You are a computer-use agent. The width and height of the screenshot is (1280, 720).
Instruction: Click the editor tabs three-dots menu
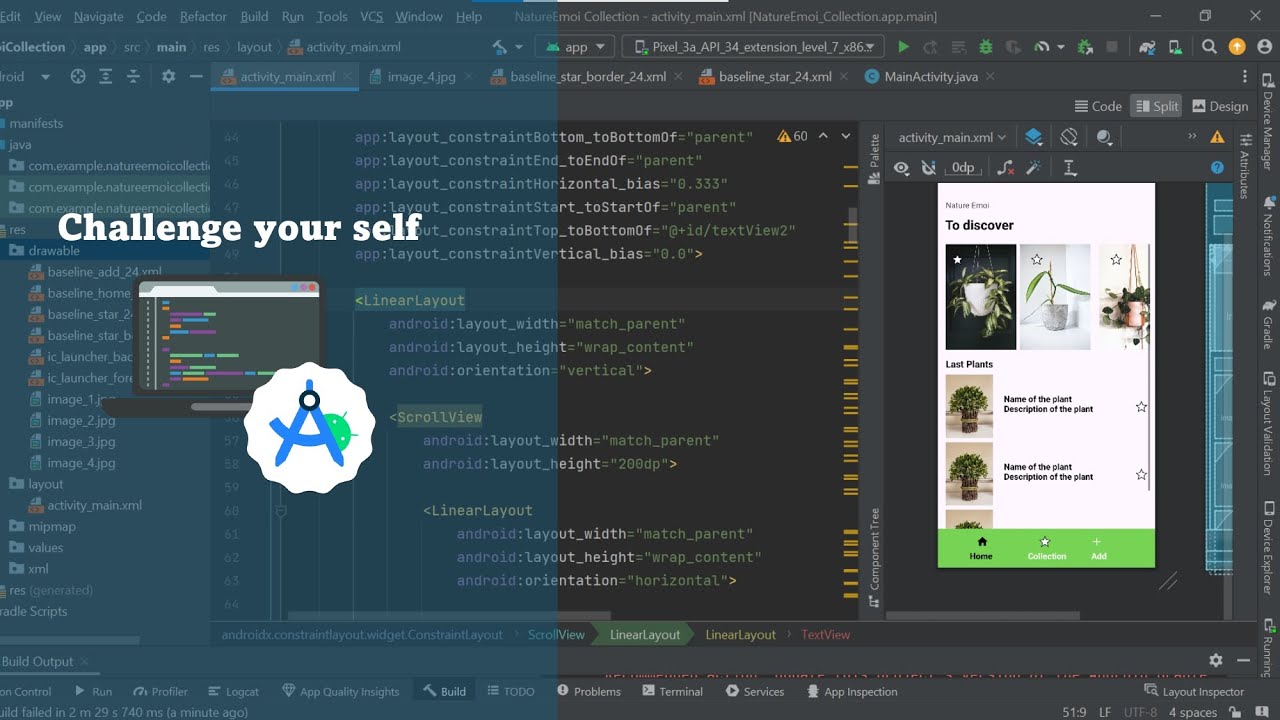1245,76
